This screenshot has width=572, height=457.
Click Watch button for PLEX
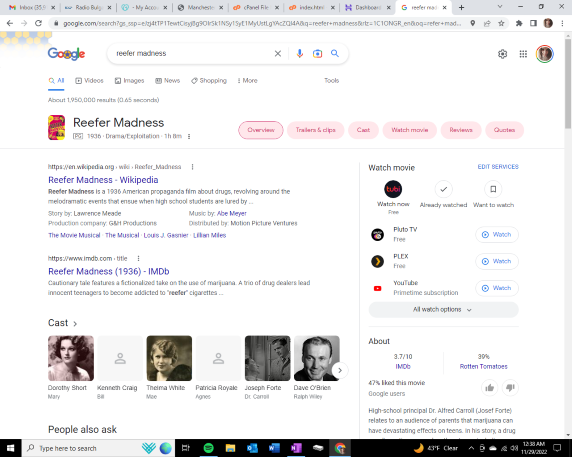[497, 261]
